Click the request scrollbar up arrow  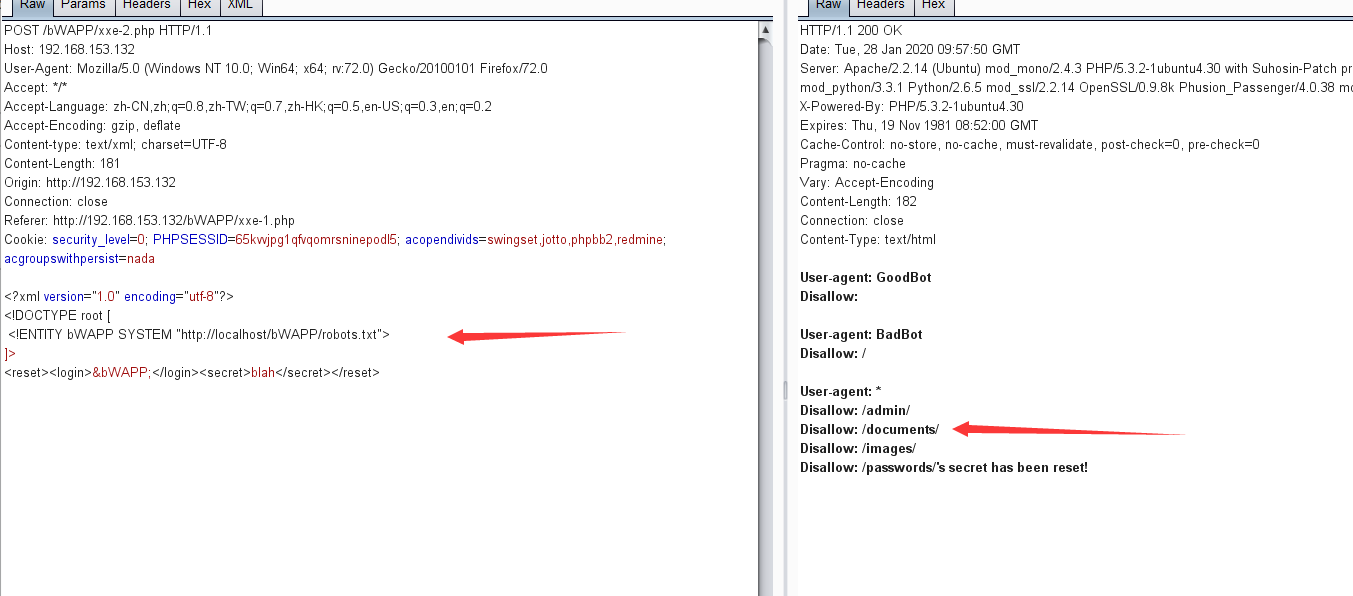point(765,29)
